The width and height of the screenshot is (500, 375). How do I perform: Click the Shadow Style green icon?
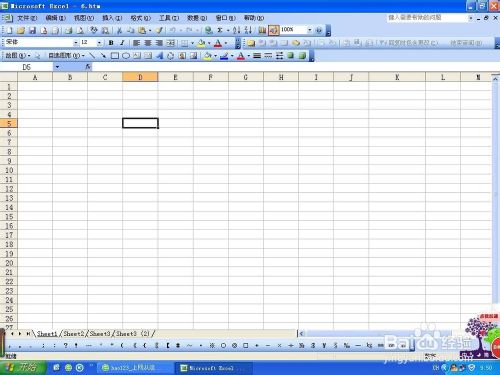coord(291,56)
